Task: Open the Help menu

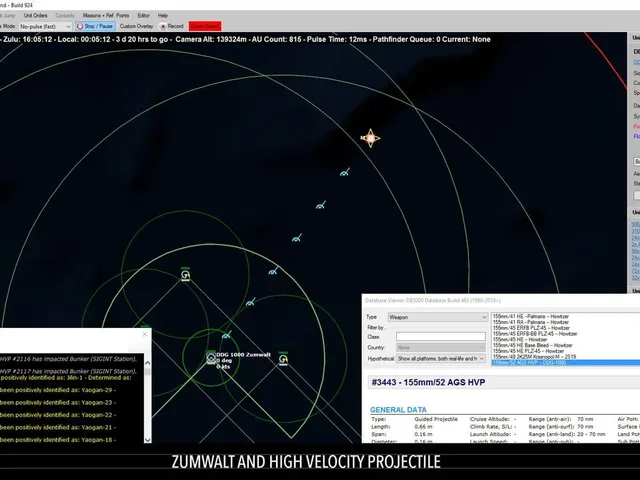Action: (x=163, y=16)
